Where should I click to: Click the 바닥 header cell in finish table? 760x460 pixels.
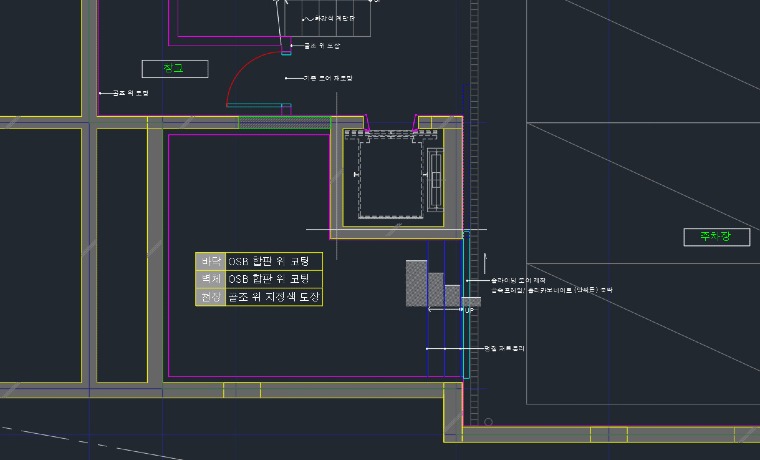click(x=210, y=261)
